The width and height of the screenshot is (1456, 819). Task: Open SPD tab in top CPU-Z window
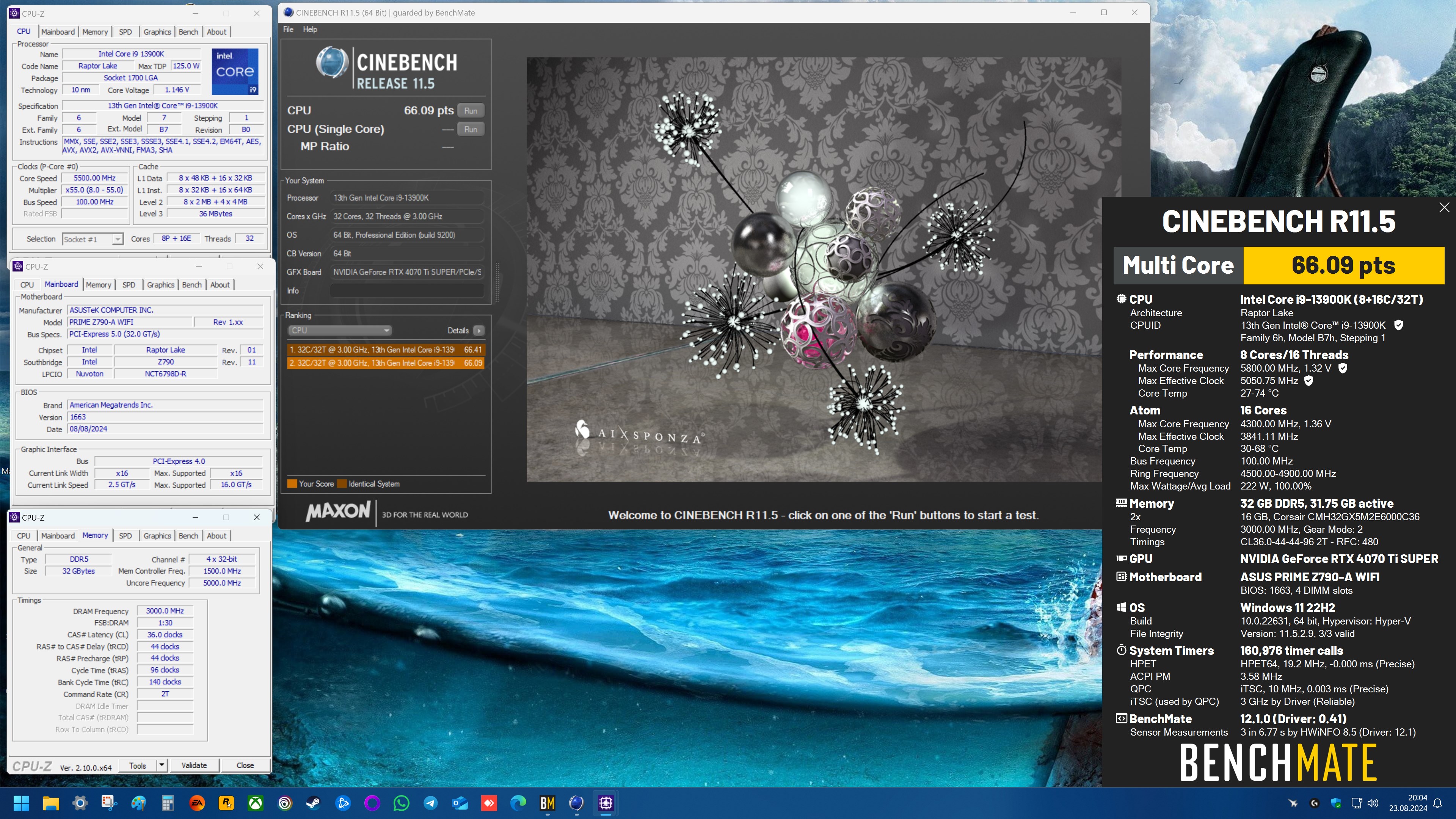click(x=126, y=31)
